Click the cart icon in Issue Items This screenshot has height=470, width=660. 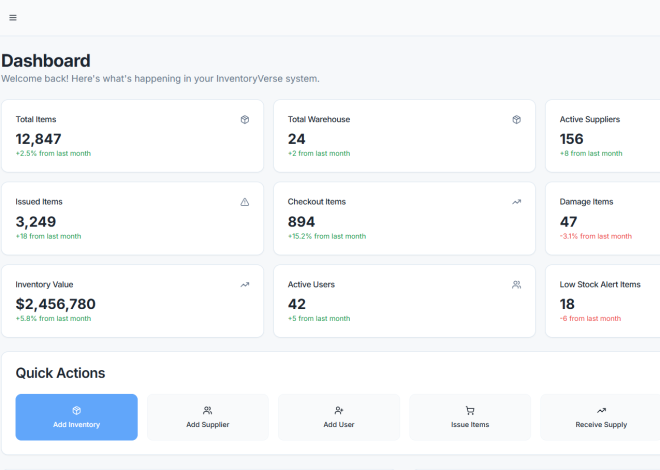tap(470, 410)
